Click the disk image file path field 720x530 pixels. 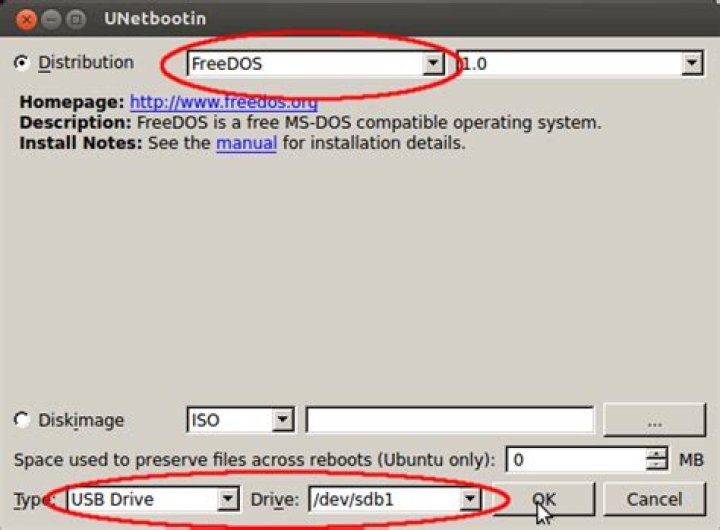pos(450,420)
